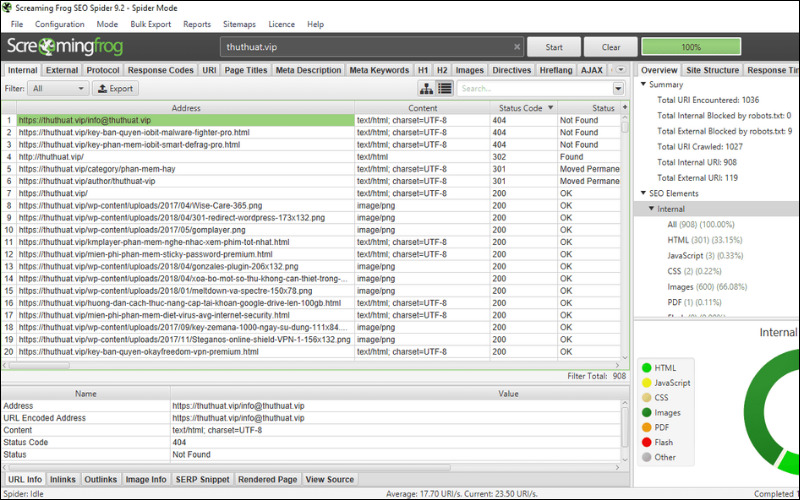Click the Export button
This screenshot has width=800, height=500.
click(115, 88)
